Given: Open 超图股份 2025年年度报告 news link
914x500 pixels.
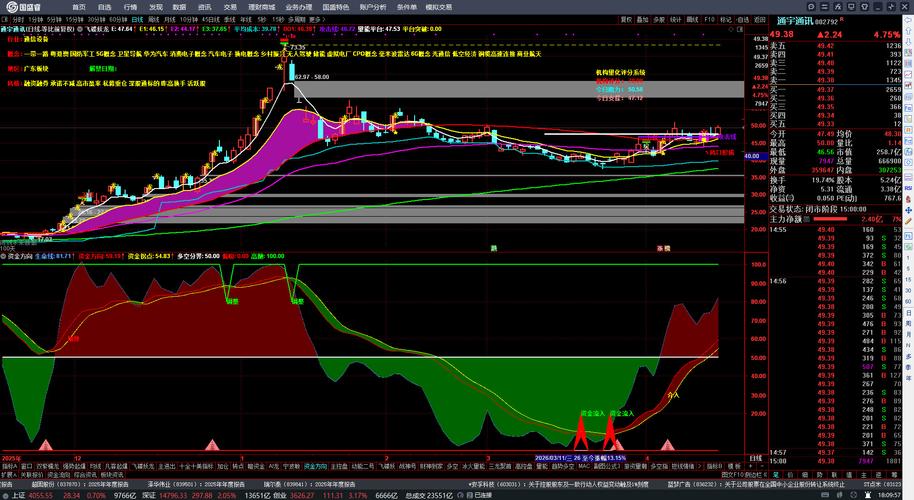Looking at the screenshot, I should [81, 484].
